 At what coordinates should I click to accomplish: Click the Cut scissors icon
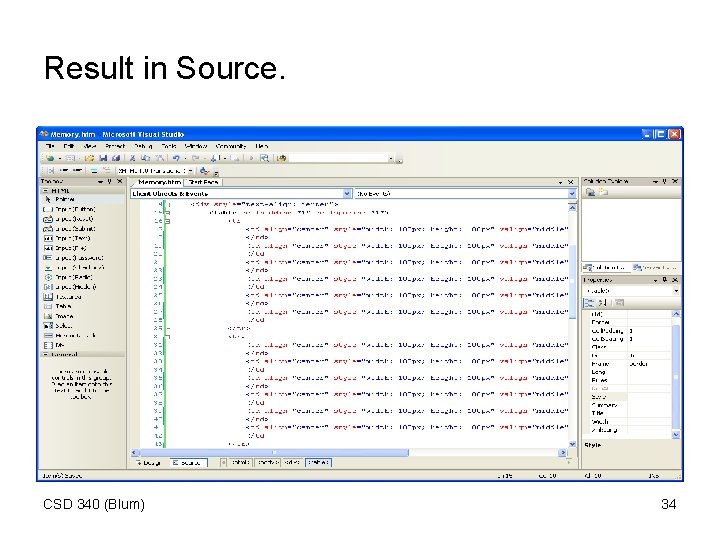pos(133,158)
